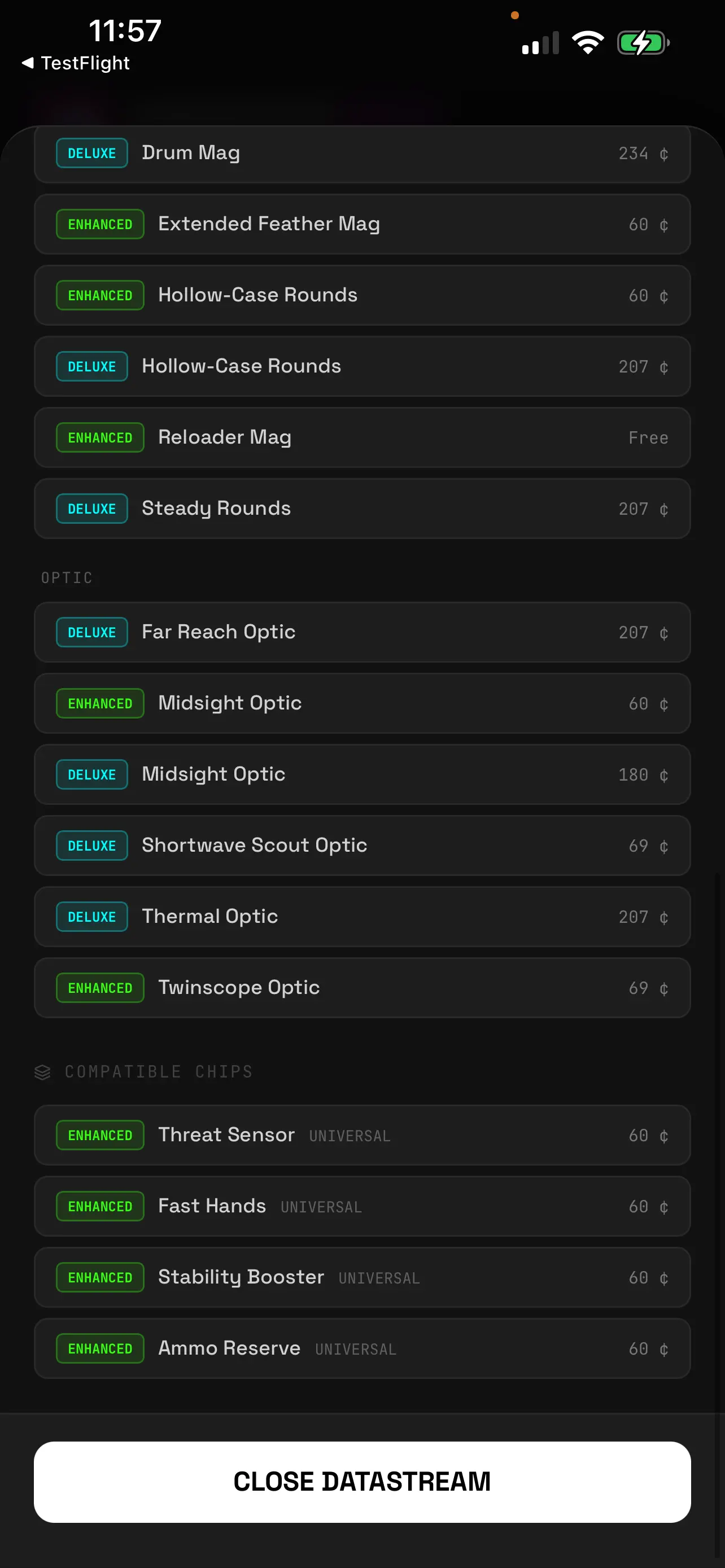Tap the 11:57 status bar clock
This screenshot has height=1568, width=725.
coord(125,30)
